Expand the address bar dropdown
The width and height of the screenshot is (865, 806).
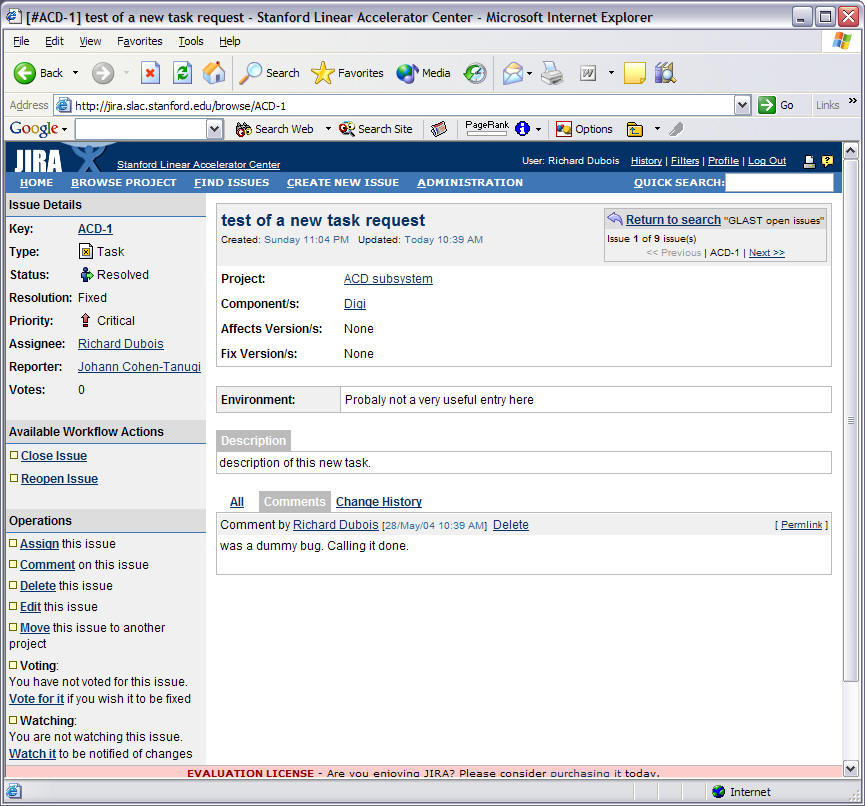tap(743, 105)
